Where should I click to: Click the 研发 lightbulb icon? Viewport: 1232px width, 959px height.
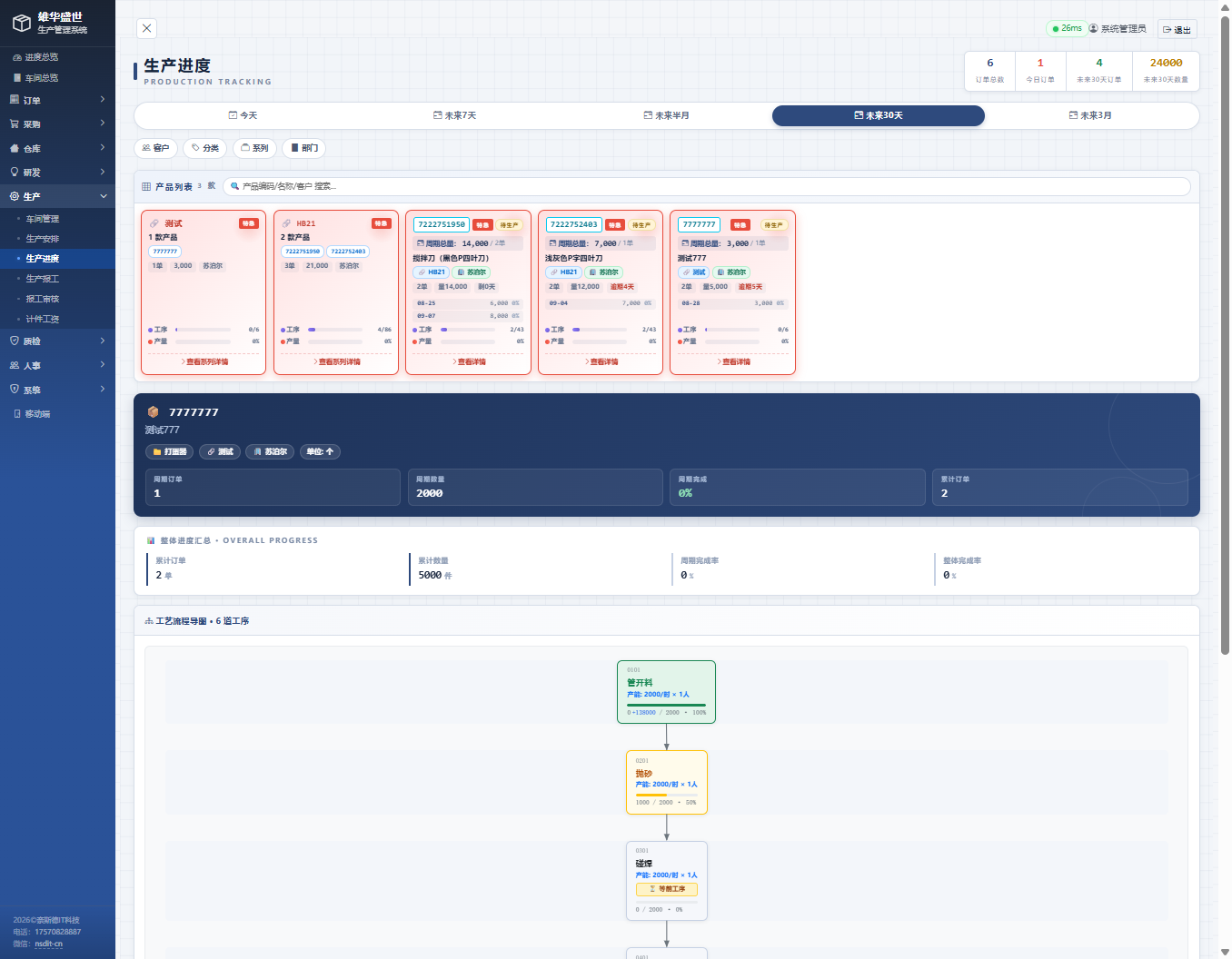[x=15, y=172]
